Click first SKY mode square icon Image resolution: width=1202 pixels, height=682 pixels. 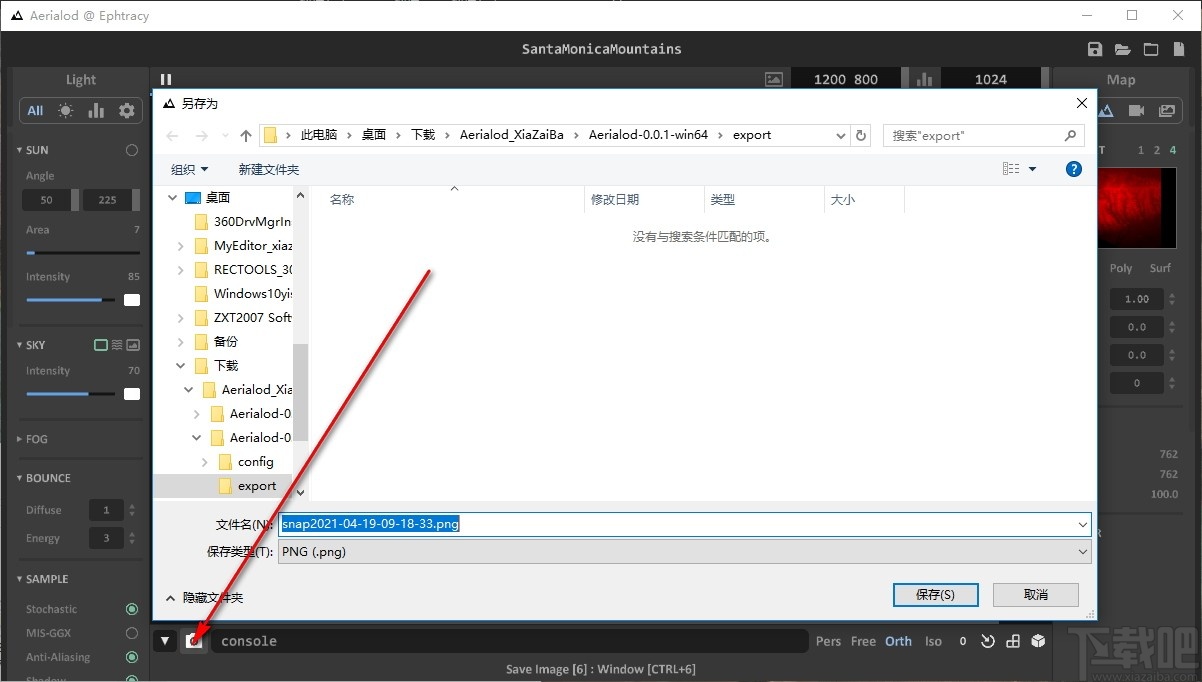pyautogui.click(x=100, y=345)
